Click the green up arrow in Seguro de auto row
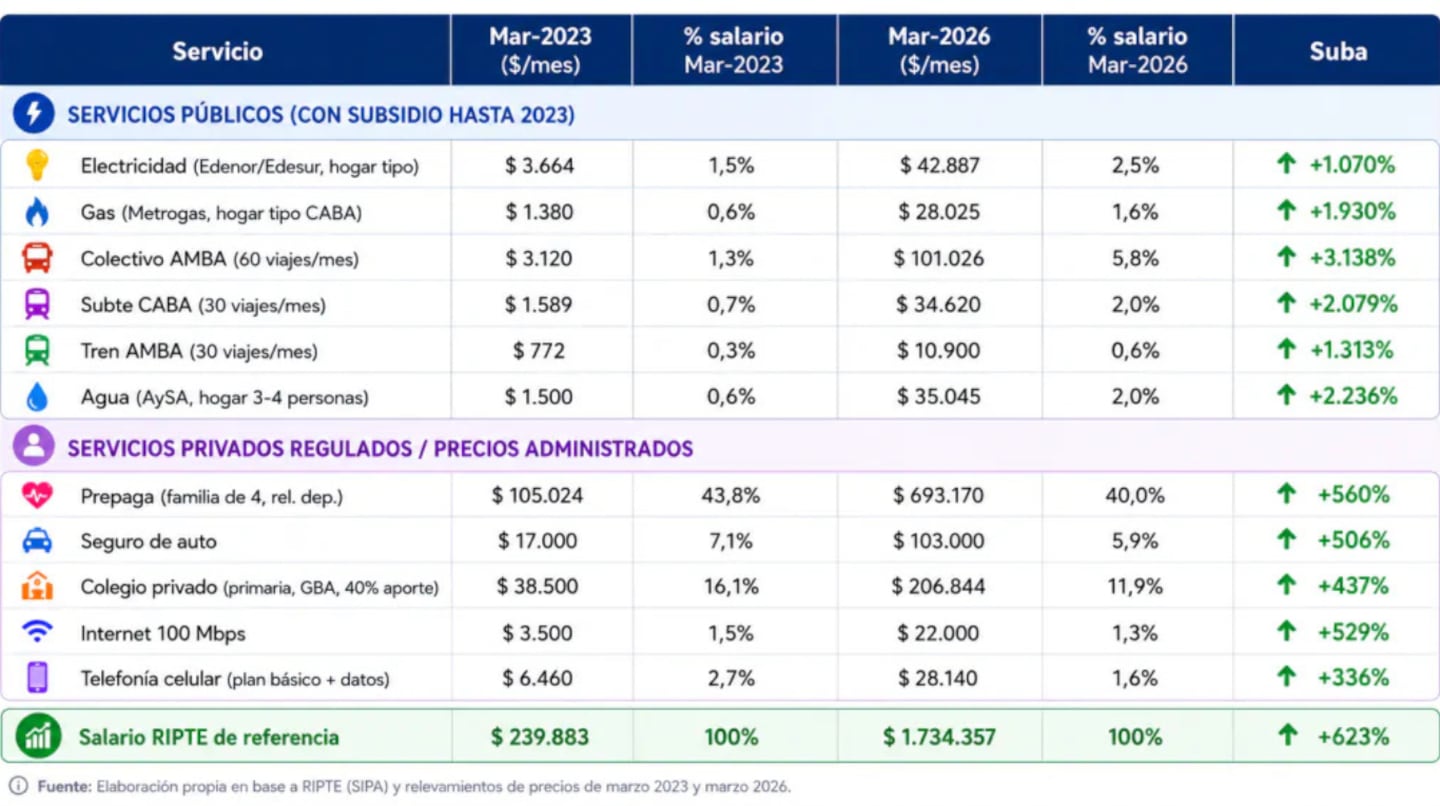1440x806 pixels. tap(1287, 540)
